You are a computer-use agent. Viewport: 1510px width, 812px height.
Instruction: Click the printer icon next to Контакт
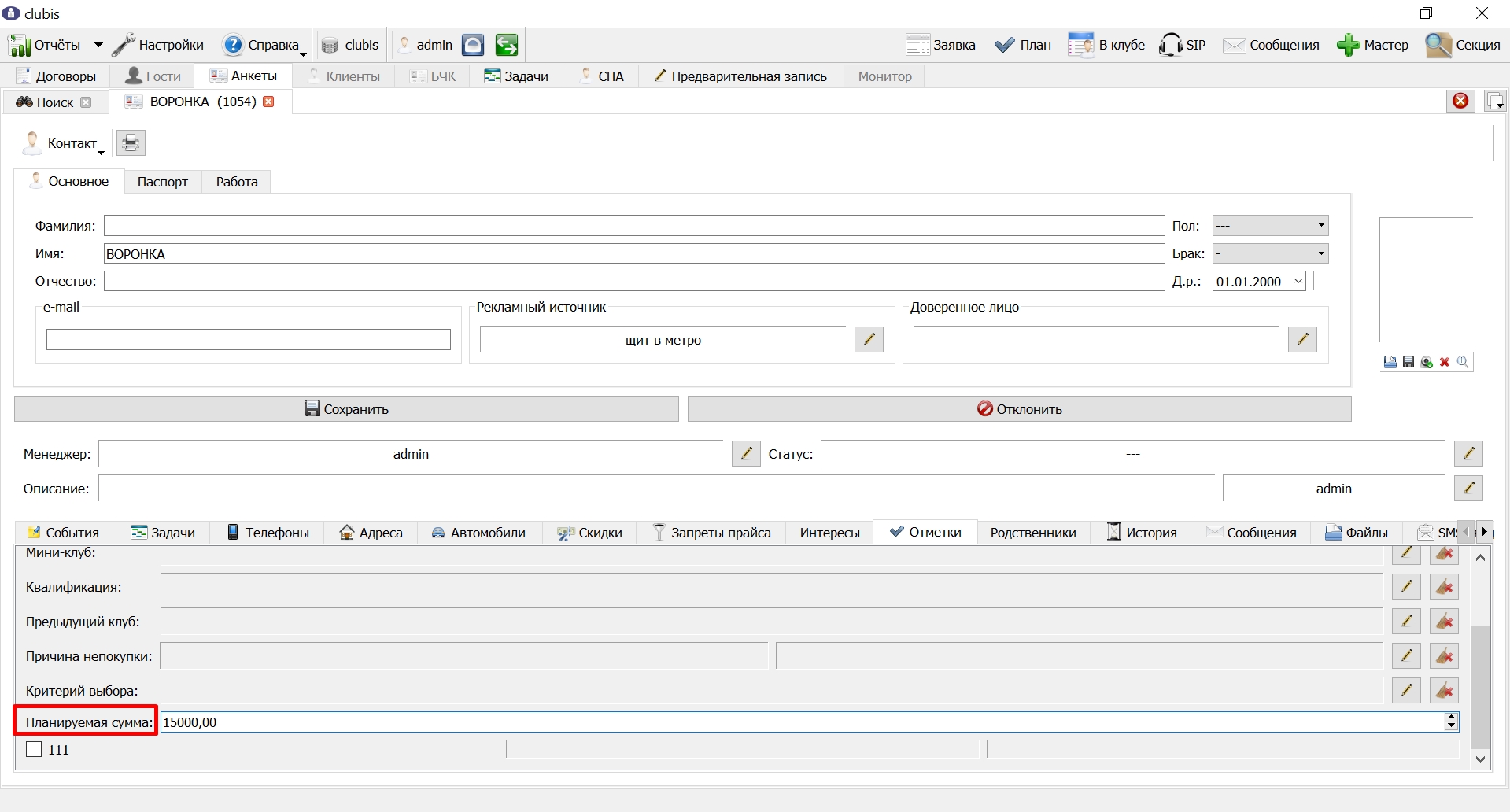tap(131, 142)
